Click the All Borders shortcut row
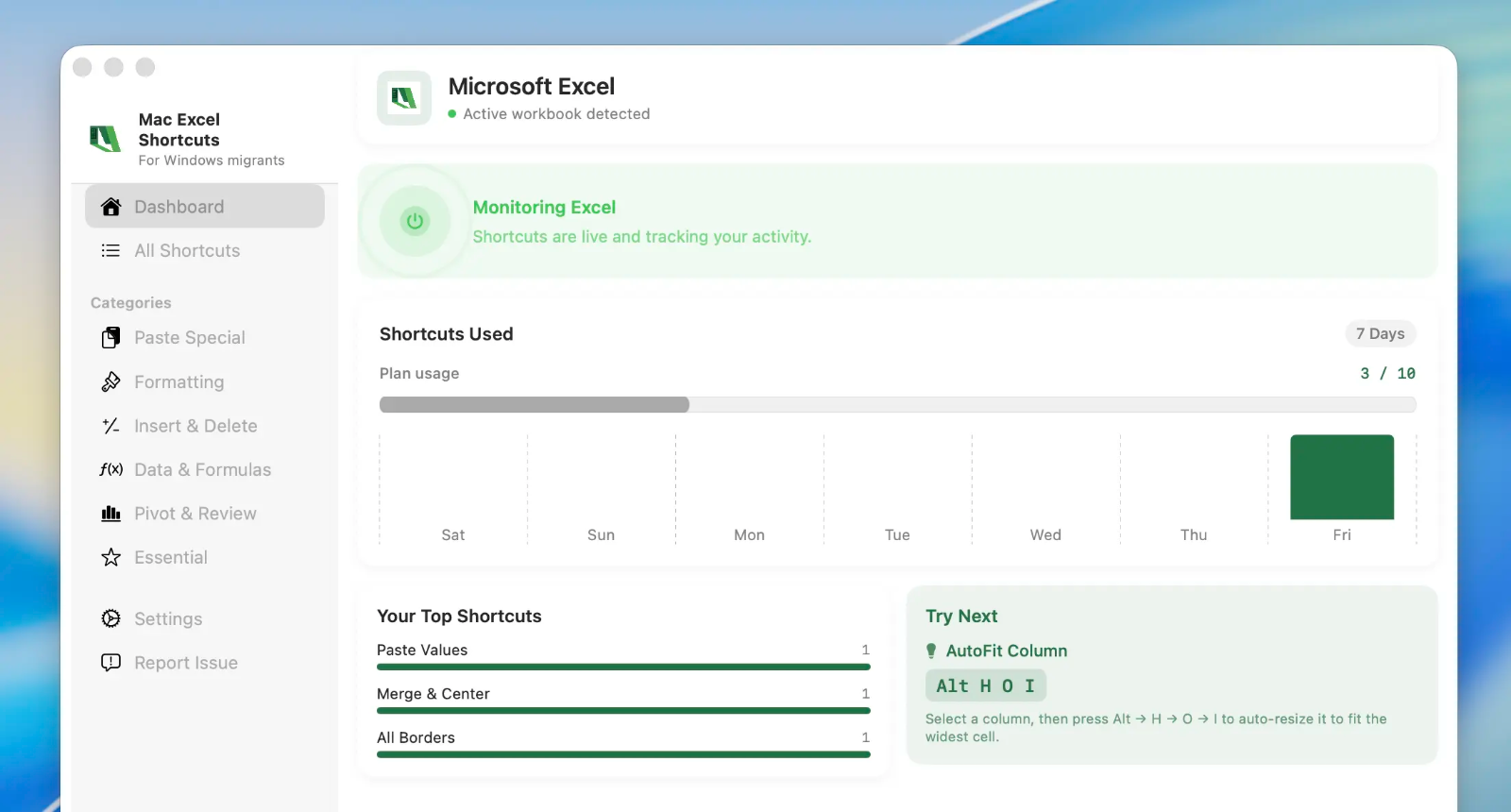Viewport: 1511px width, 812px height. coord(623,743)
